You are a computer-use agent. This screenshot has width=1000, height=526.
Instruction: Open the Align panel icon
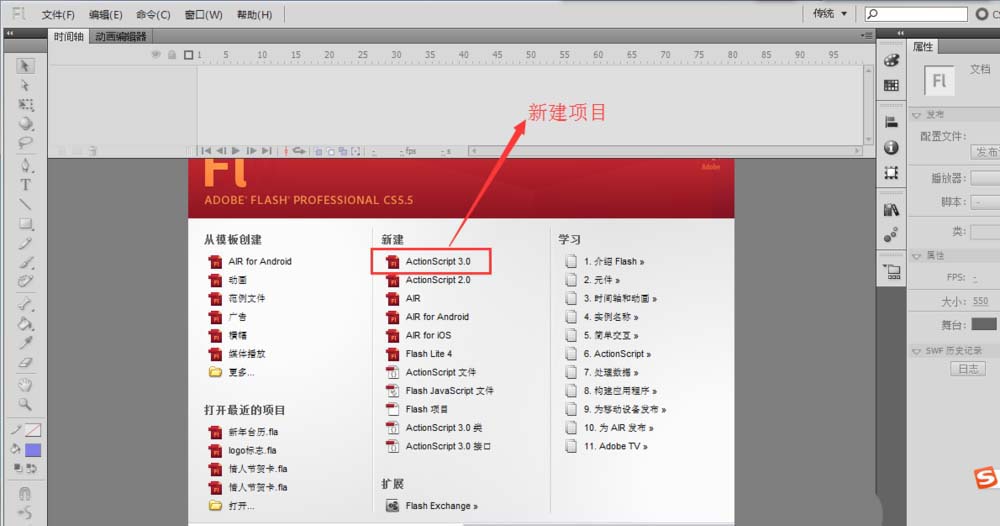coord(892,122)
